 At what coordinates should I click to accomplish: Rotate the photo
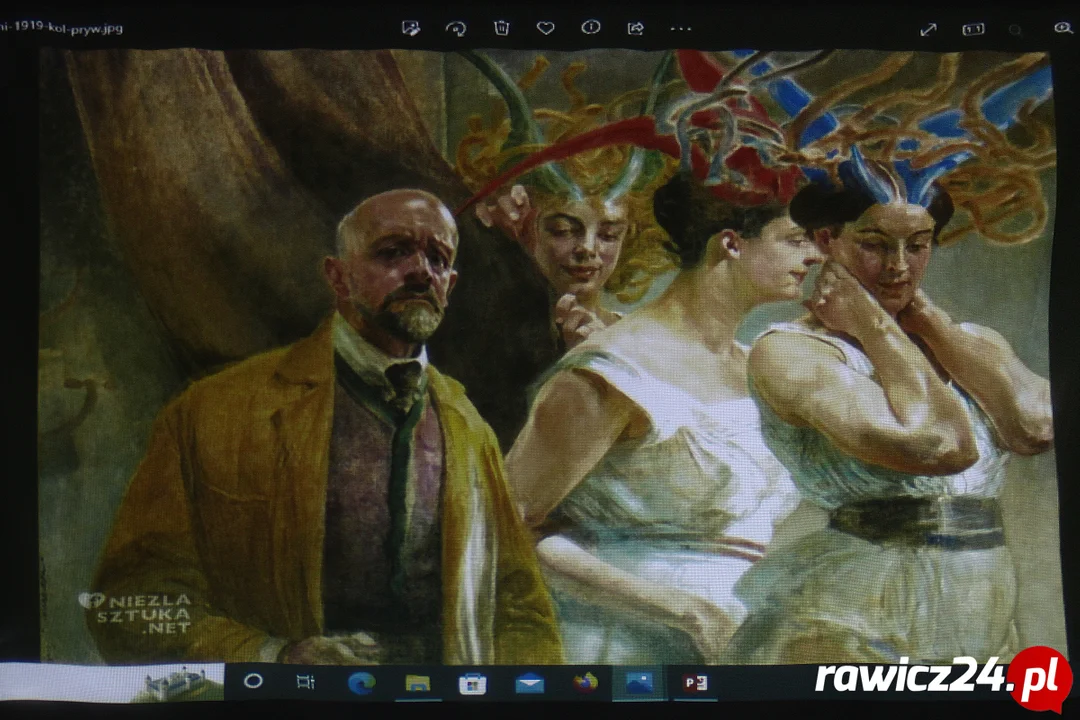pos(455,28)
